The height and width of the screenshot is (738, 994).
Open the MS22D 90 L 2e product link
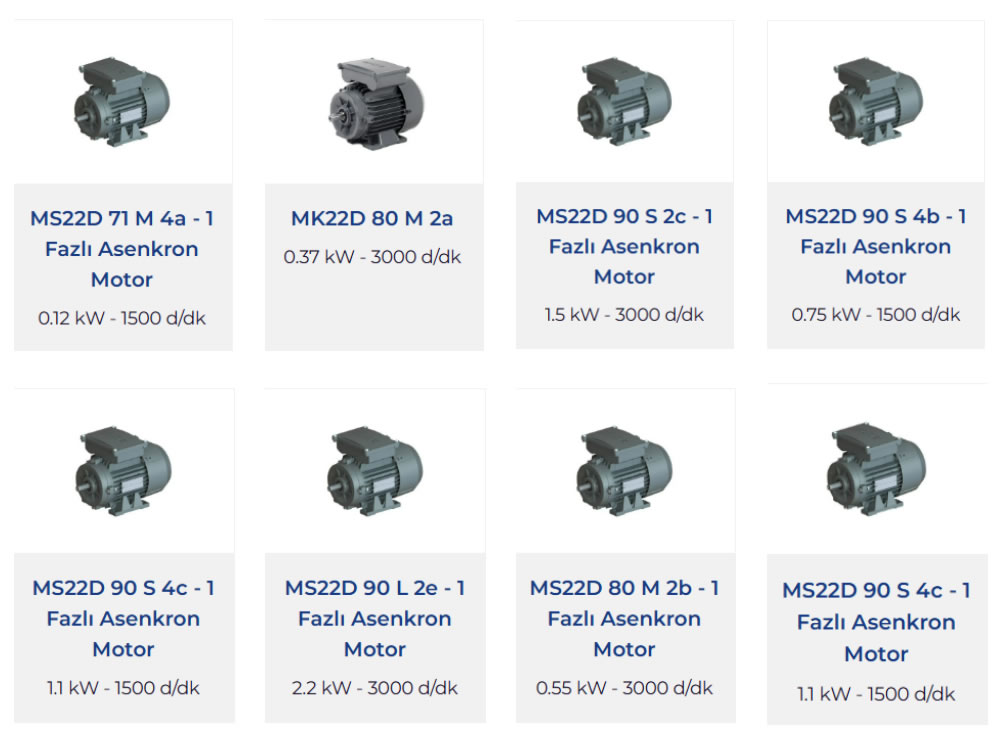pyautogui.click(x=375, y=618)
